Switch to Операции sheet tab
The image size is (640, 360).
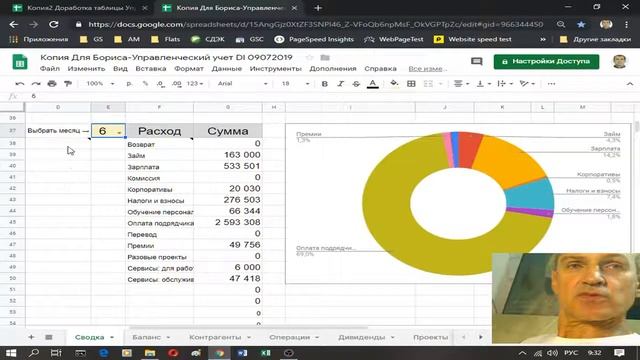pos(289,337)
